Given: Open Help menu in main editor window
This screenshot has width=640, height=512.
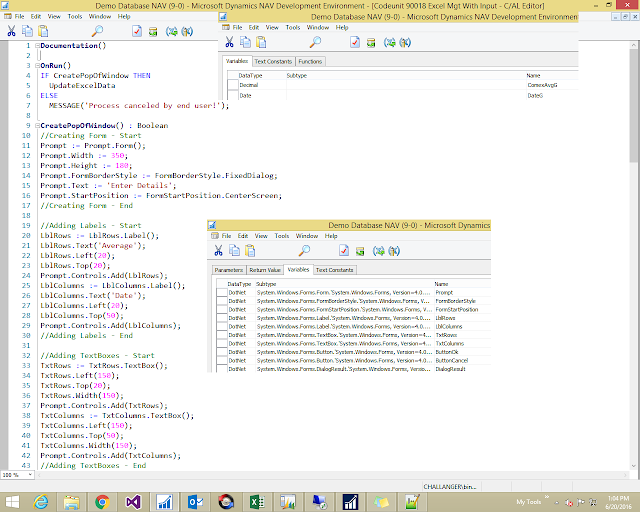Looking at the screenshot, I should pos(124,16).
